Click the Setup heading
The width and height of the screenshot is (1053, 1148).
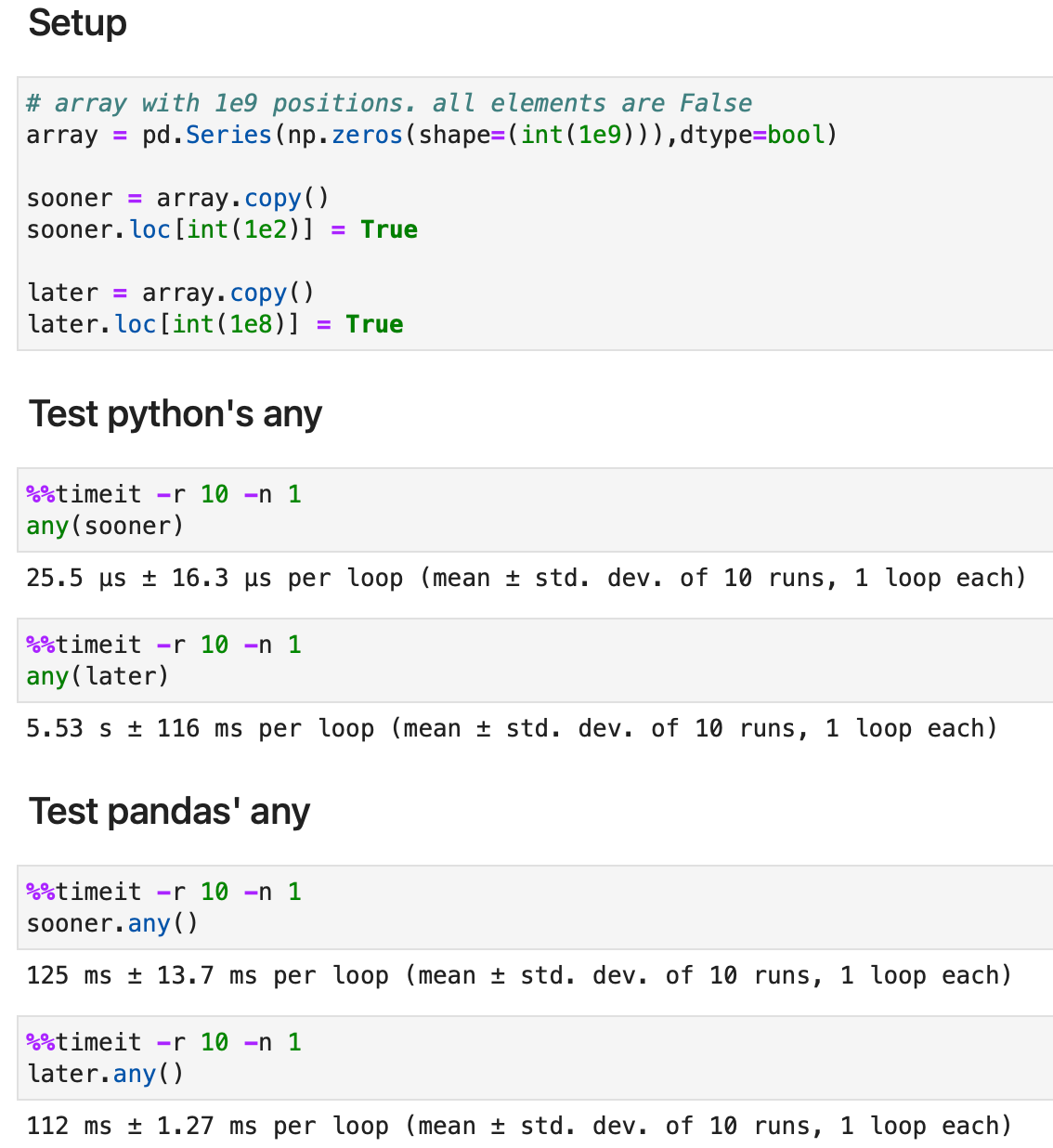(x=77, y=23)
